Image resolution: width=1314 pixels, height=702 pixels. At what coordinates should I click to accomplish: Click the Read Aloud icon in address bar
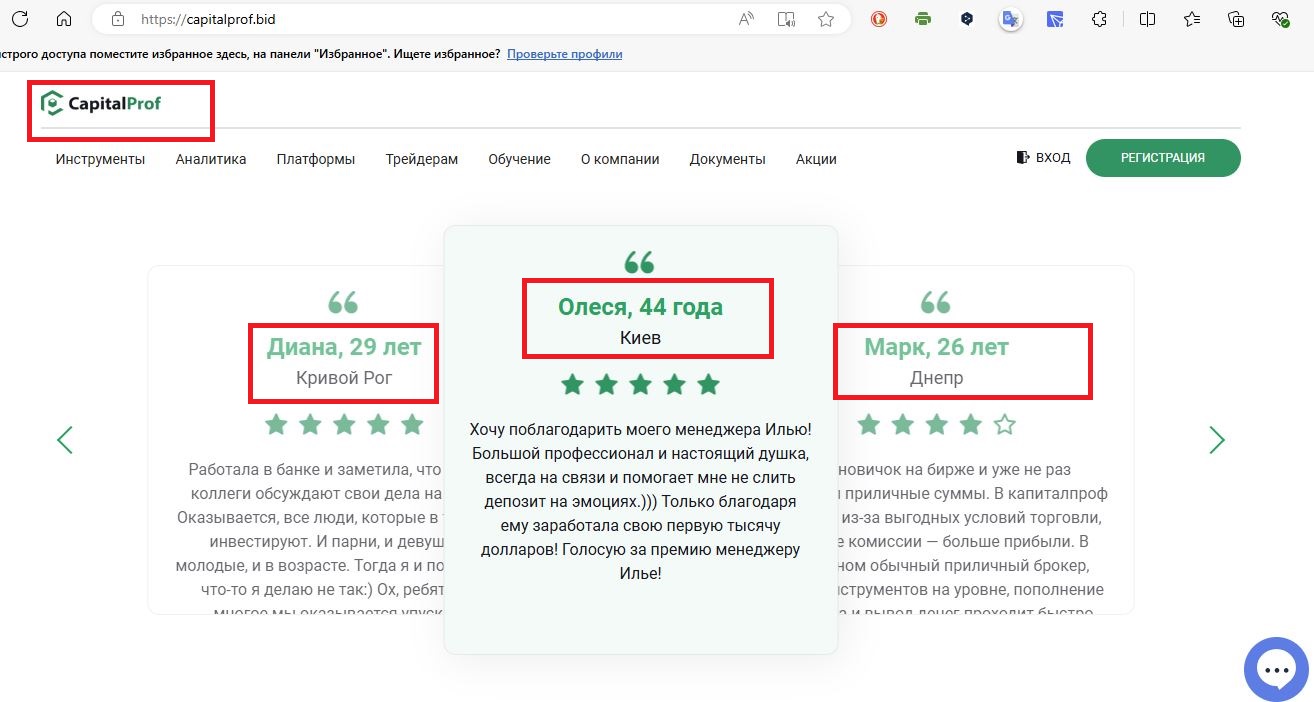click(746, 19)
